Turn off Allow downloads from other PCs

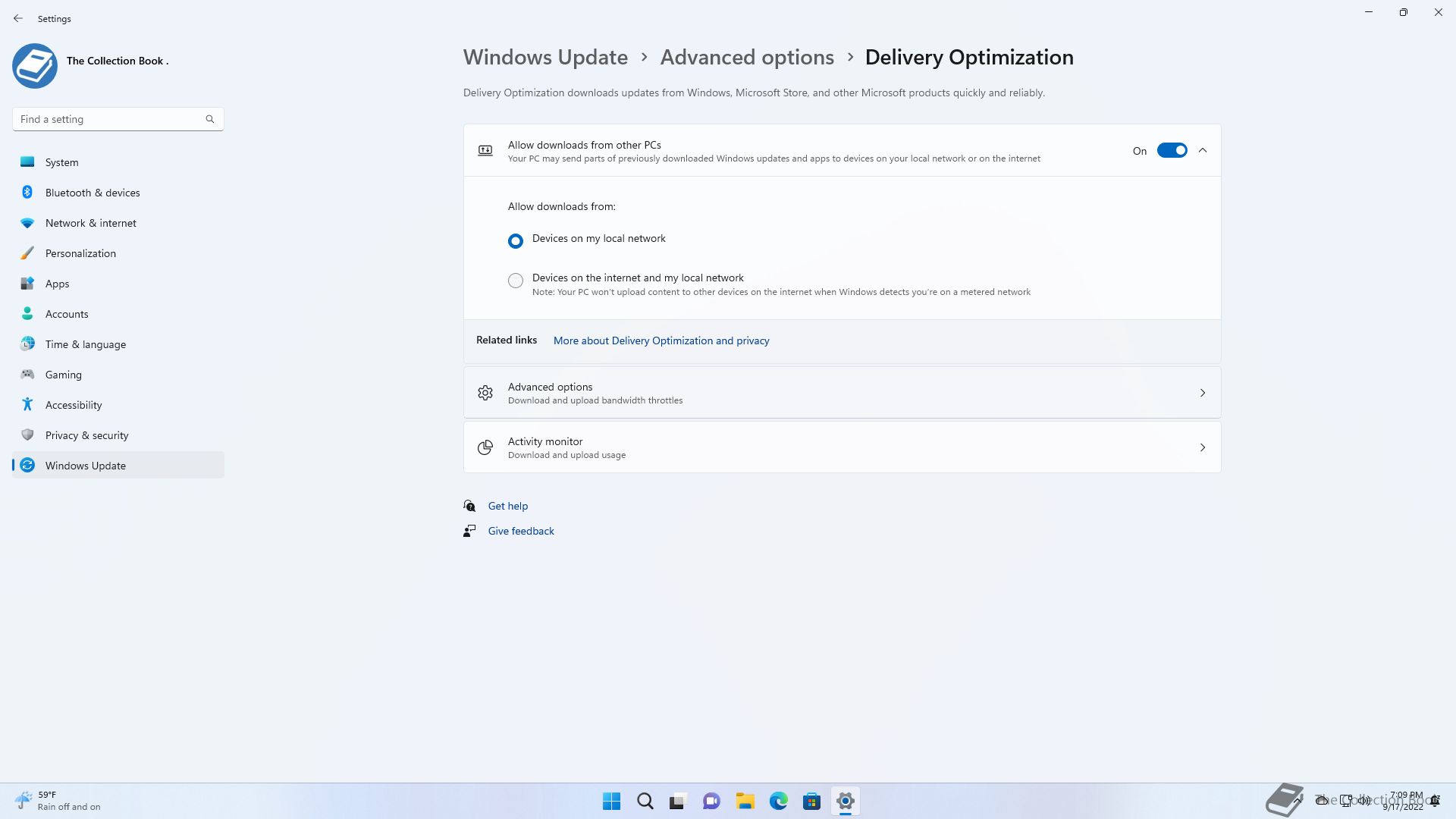tap(1172, 150)
